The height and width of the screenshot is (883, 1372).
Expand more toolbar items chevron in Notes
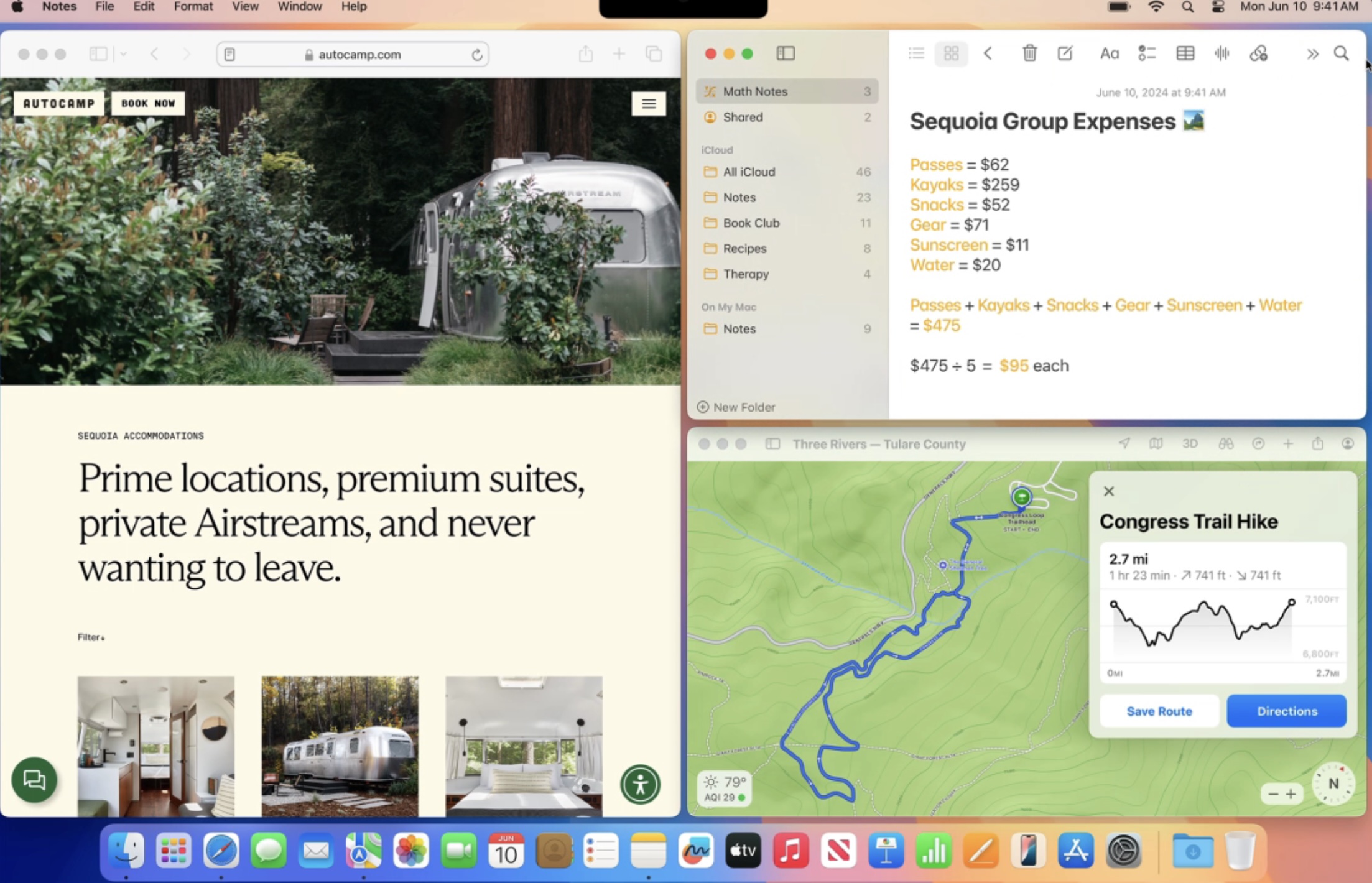(x=1312, y=54)
